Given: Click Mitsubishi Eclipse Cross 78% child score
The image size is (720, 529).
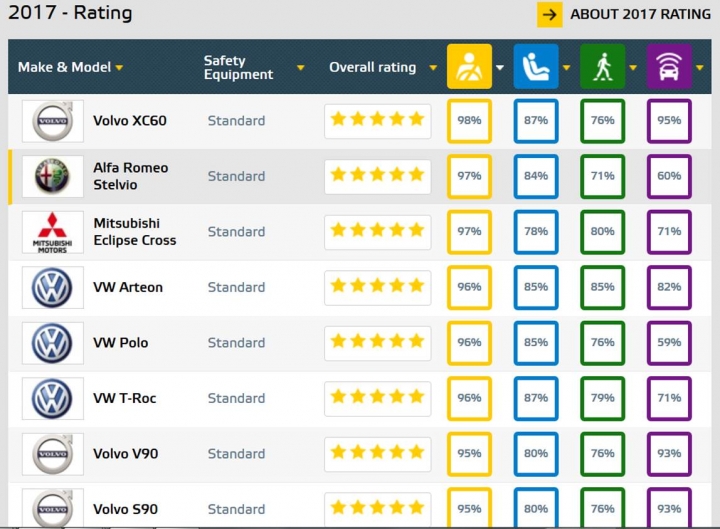Looking at the screenshot, I should point(536,232).
